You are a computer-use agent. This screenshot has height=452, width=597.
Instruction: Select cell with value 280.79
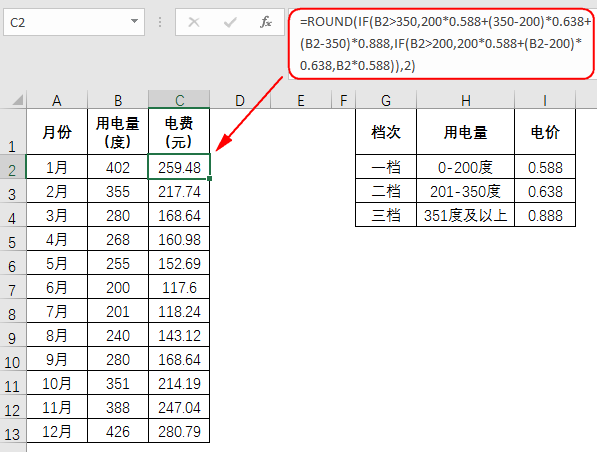(179, 431)
